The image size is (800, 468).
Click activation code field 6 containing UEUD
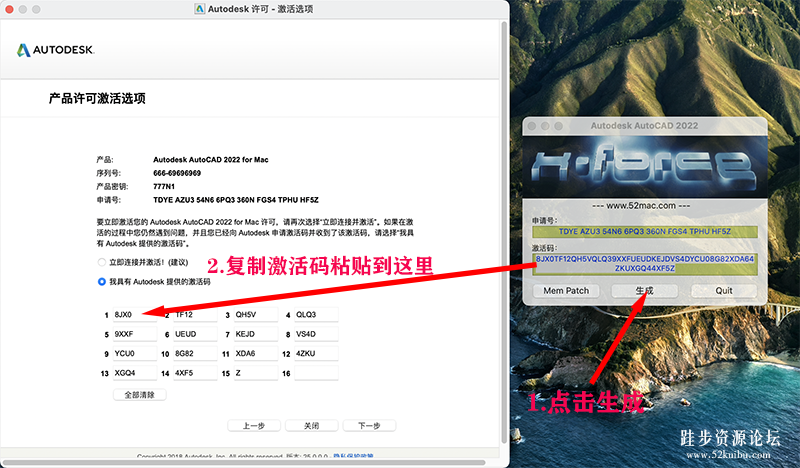[195, 334]
